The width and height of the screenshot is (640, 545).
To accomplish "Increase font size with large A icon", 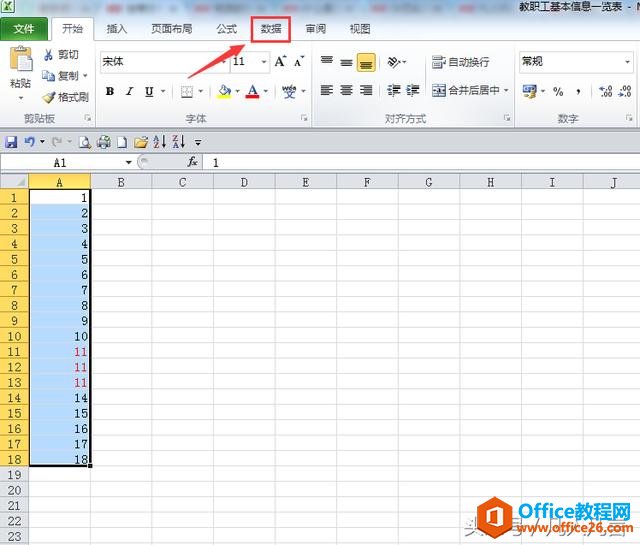I will 280,62.
